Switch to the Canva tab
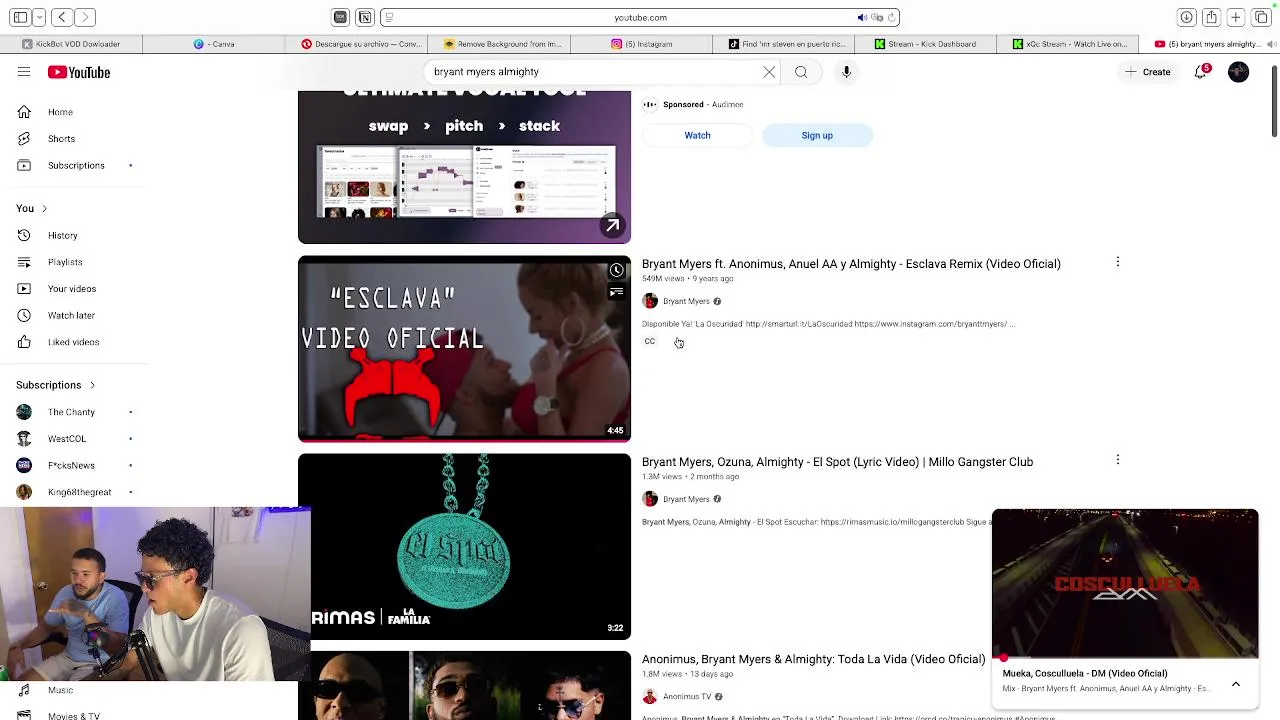1280x720 pixels. pos(214,44)
